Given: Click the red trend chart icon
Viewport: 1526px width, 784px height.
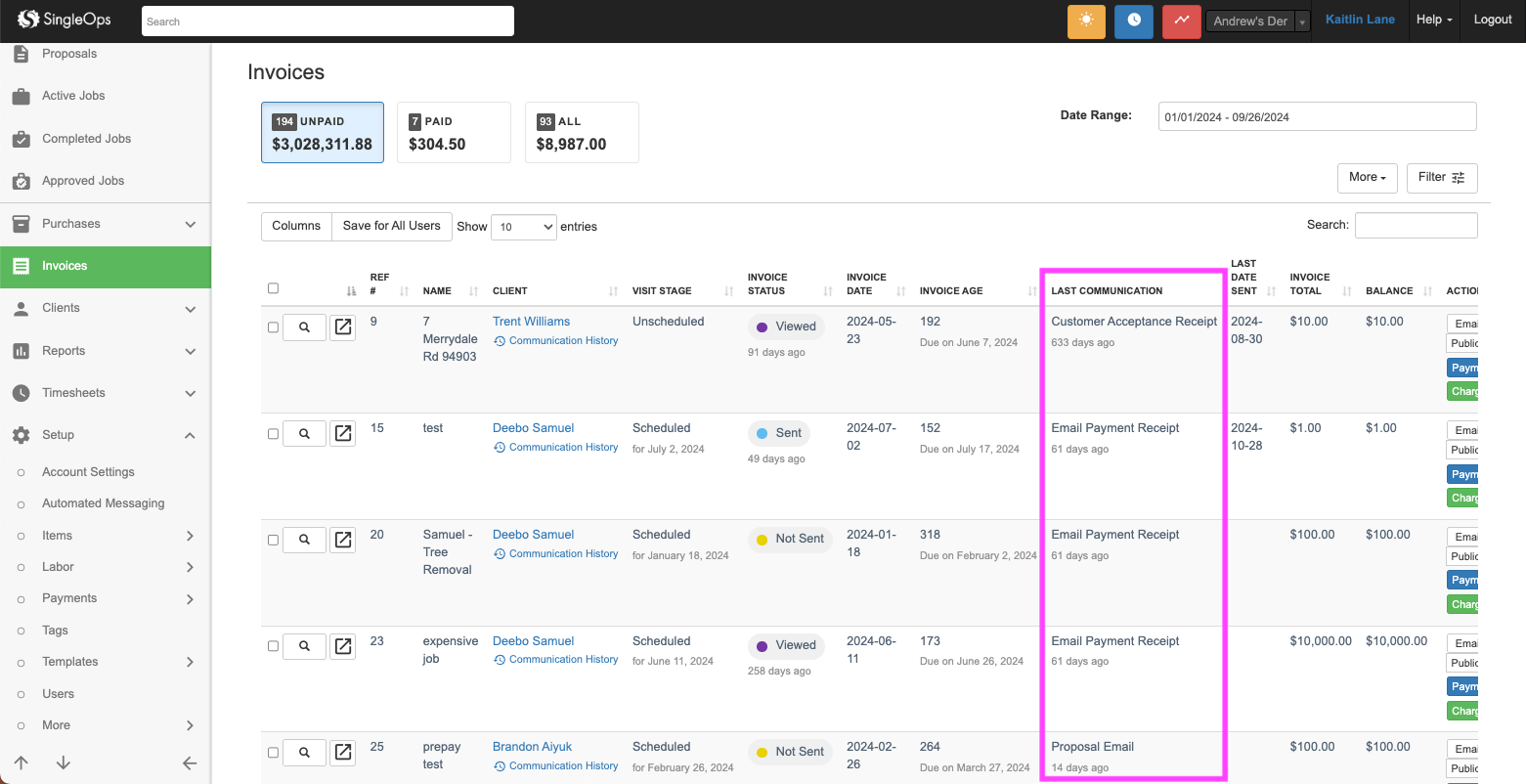Looking at the screenshot, I should click(1181, 21).
